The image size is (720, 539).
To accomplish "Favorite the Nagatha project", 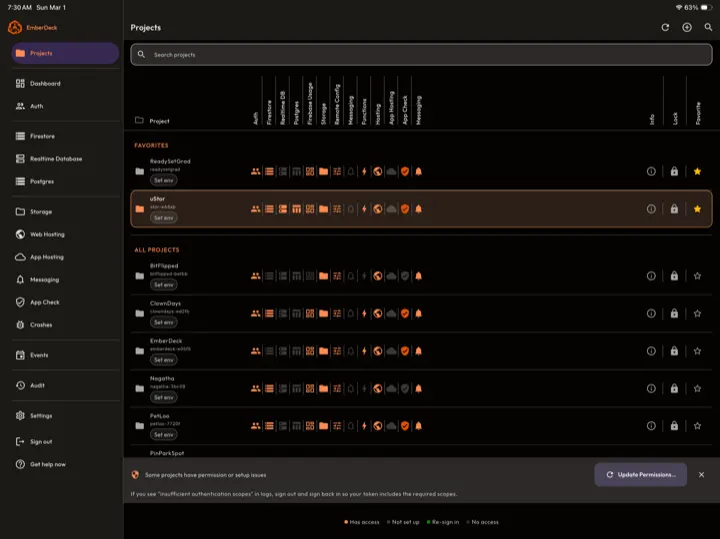I will point(697,388).
